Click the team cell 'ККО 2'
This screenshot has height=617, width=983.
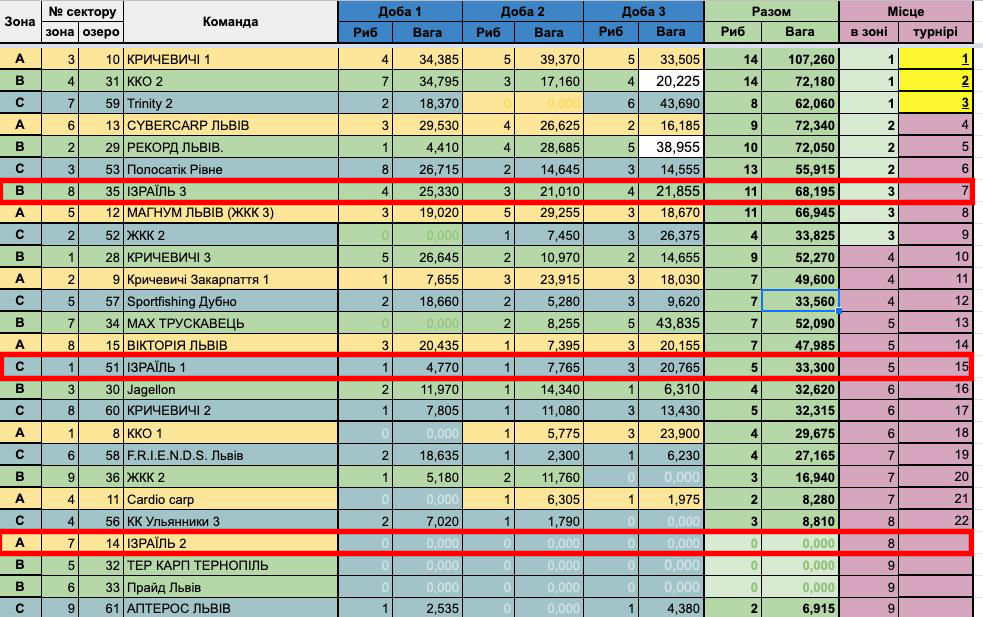(231, 81)
